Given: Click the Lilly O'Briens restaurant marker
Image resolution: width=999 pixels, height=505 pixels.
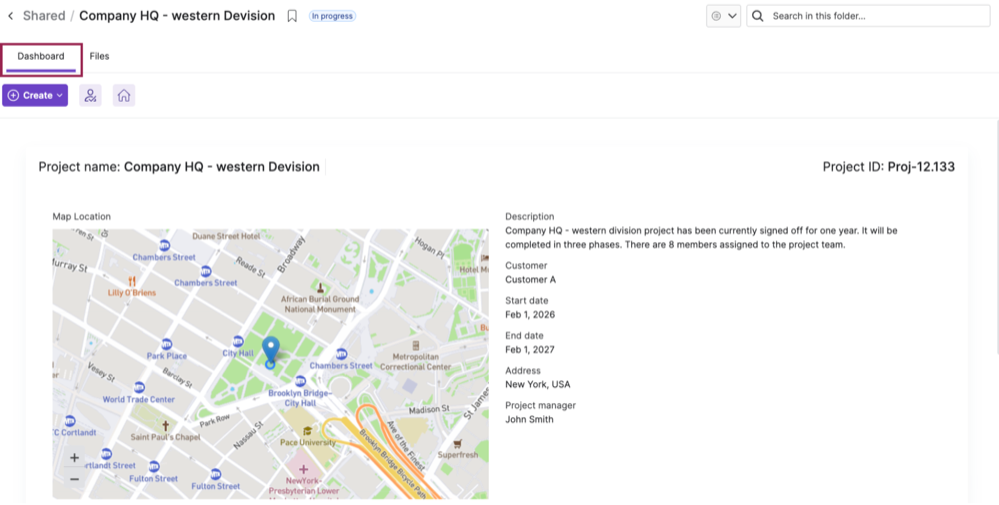Looking at the screenshot, I should point(133,281).
